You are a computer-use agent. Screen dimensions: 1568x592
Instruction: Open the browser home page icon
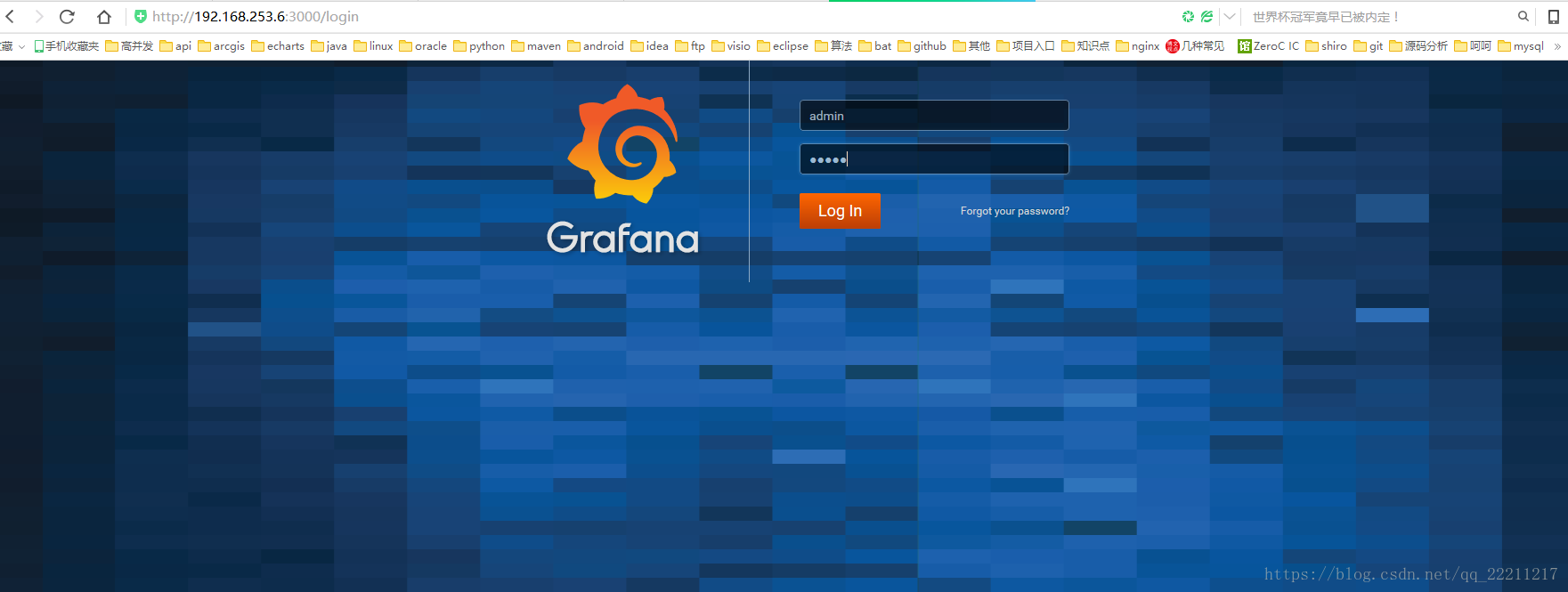[x=104, y=16]
